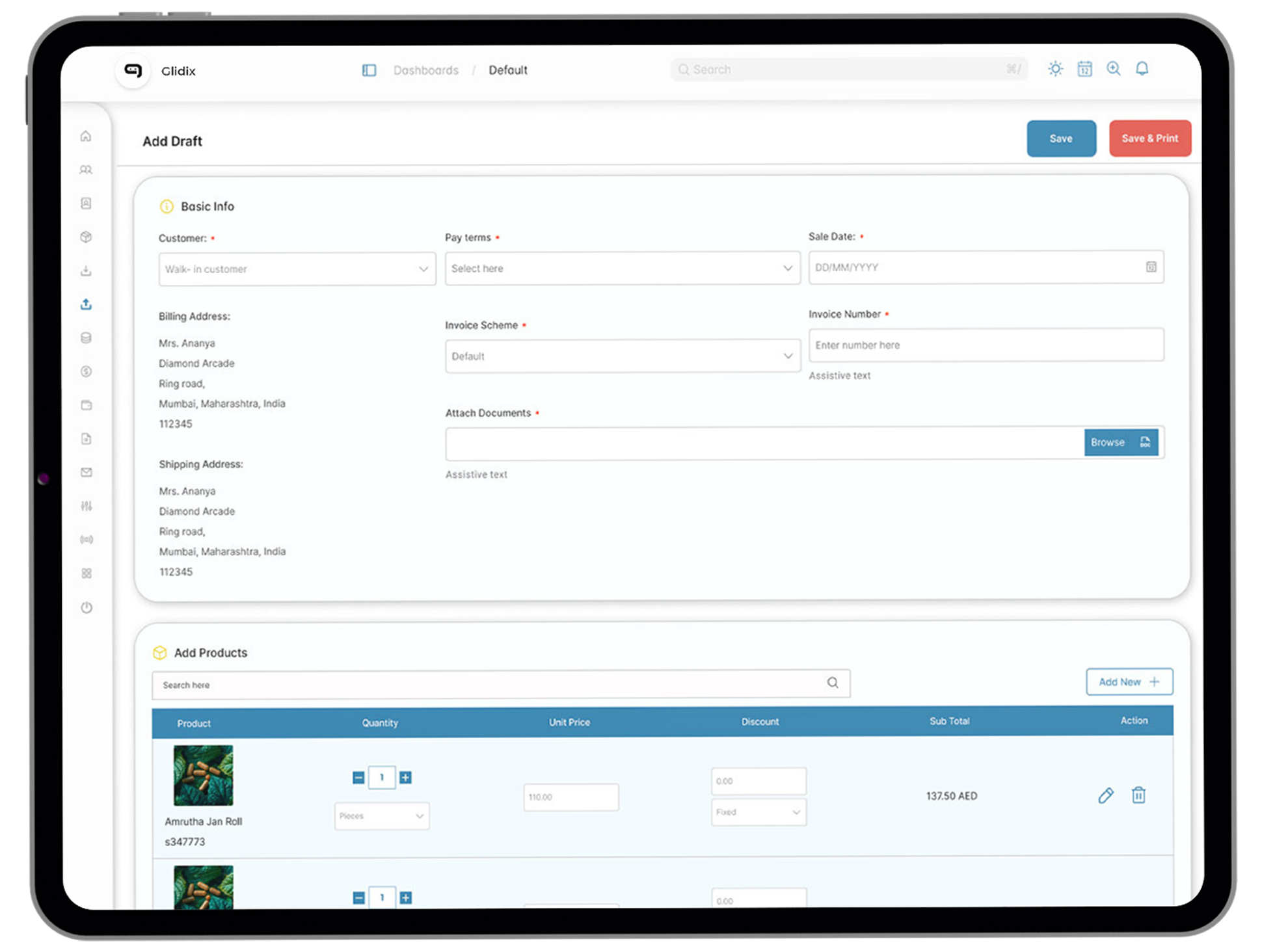Switch theme using the sun icon

click(1055, 68)
